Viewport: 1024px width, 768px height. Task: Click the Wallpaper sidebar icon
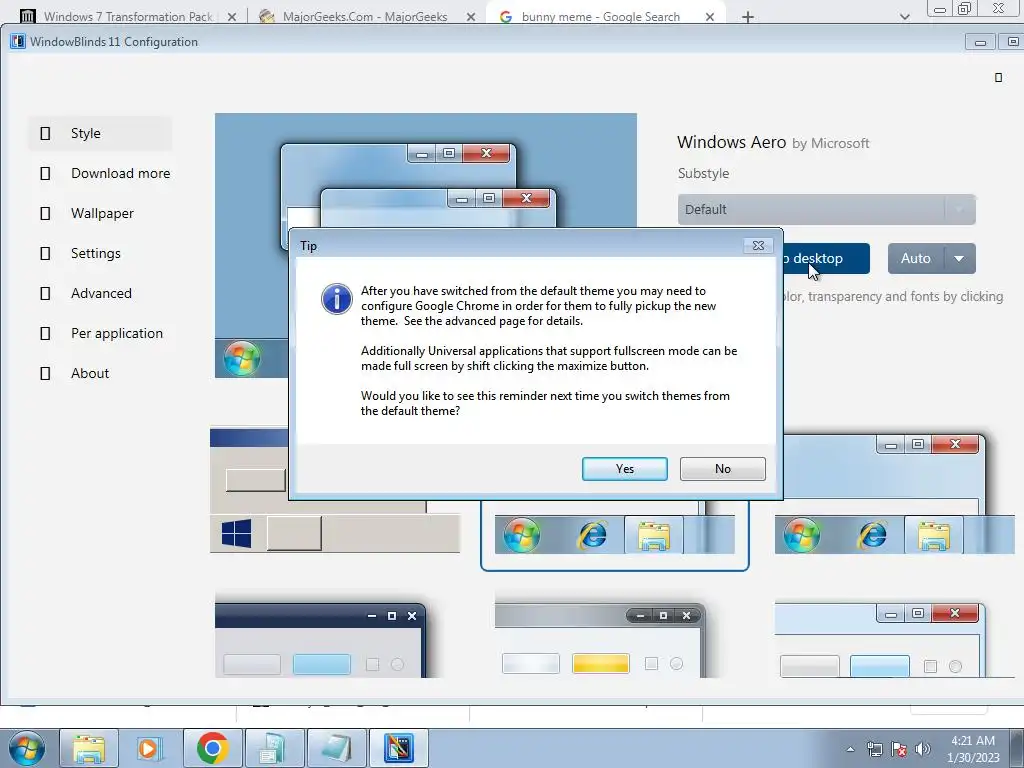[x=45, y=214]
